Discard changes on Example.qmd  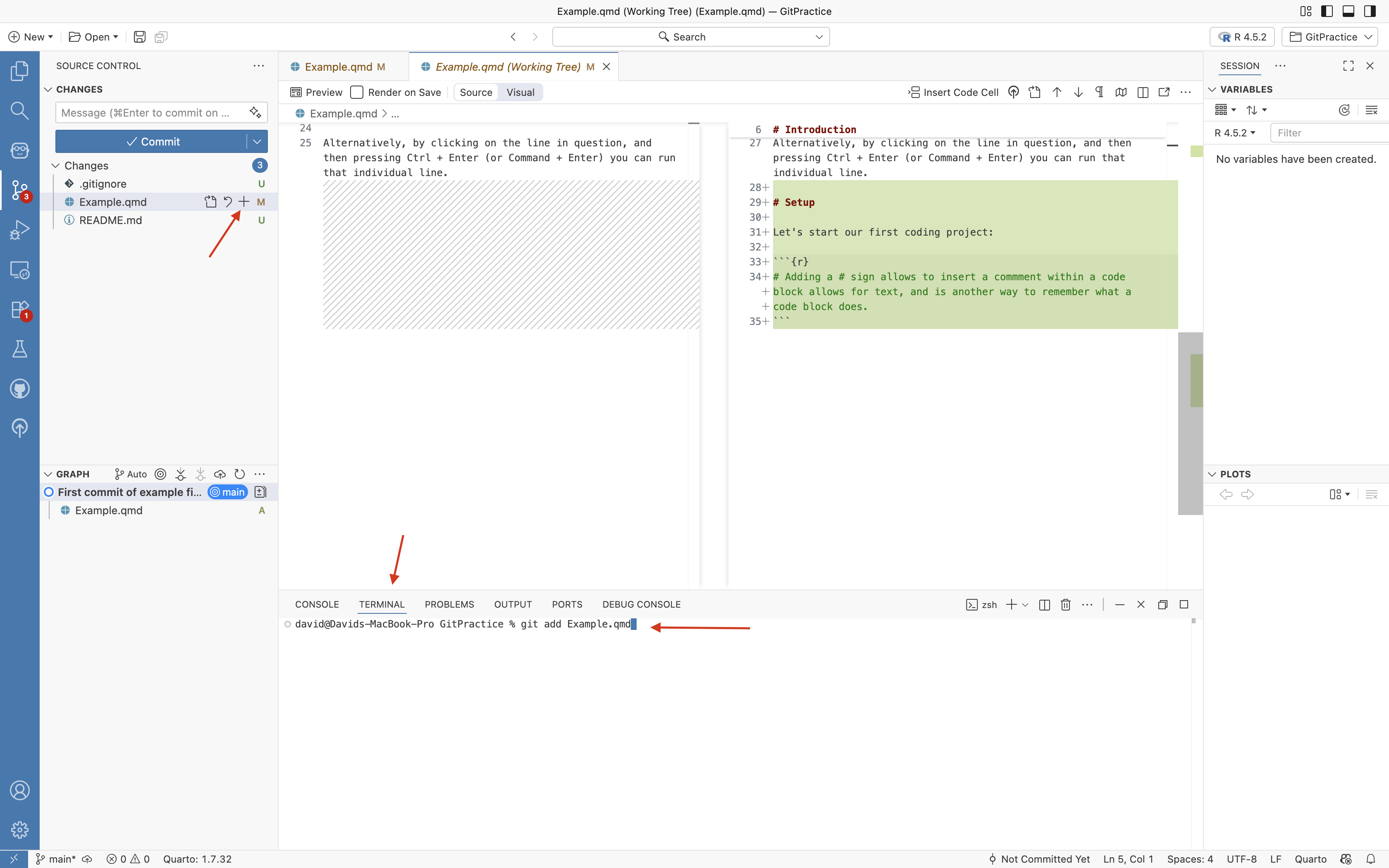(x=227, y=202)
